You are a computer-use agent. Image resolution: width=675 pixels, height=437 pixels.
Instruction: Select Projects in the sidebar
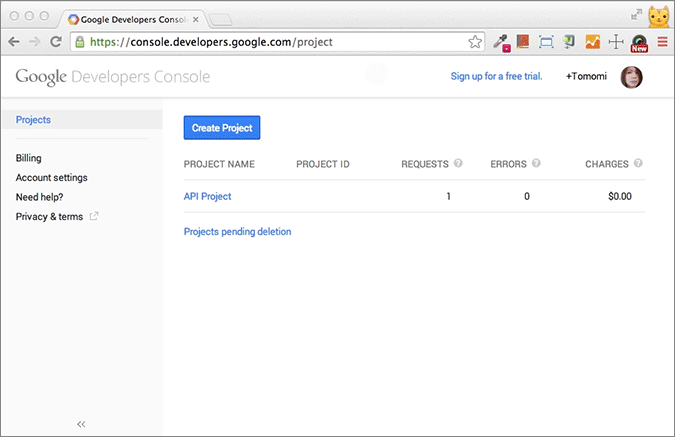point(34,120)
